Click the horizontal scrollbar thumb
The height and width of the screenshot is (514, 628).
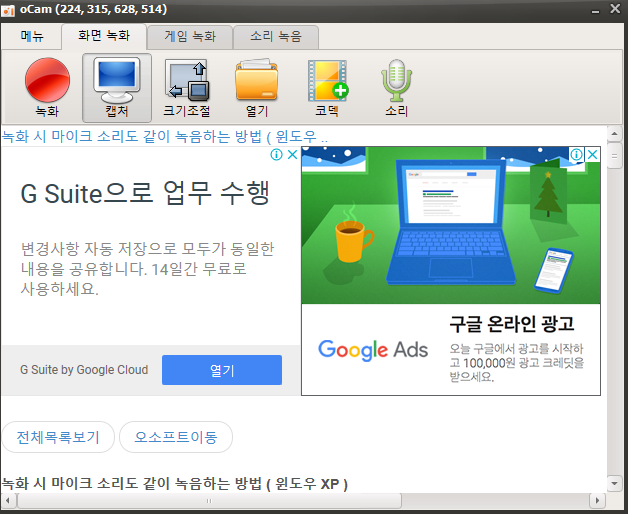pyautogui.click(x=209, y=500)
